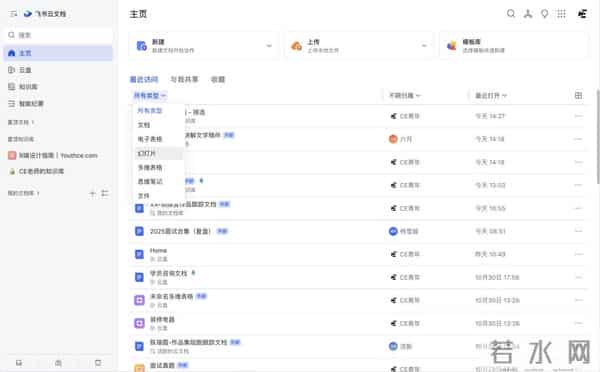Open the Home document
The height and width of the screenshot is (372, 600).
(x=158, y=251)
